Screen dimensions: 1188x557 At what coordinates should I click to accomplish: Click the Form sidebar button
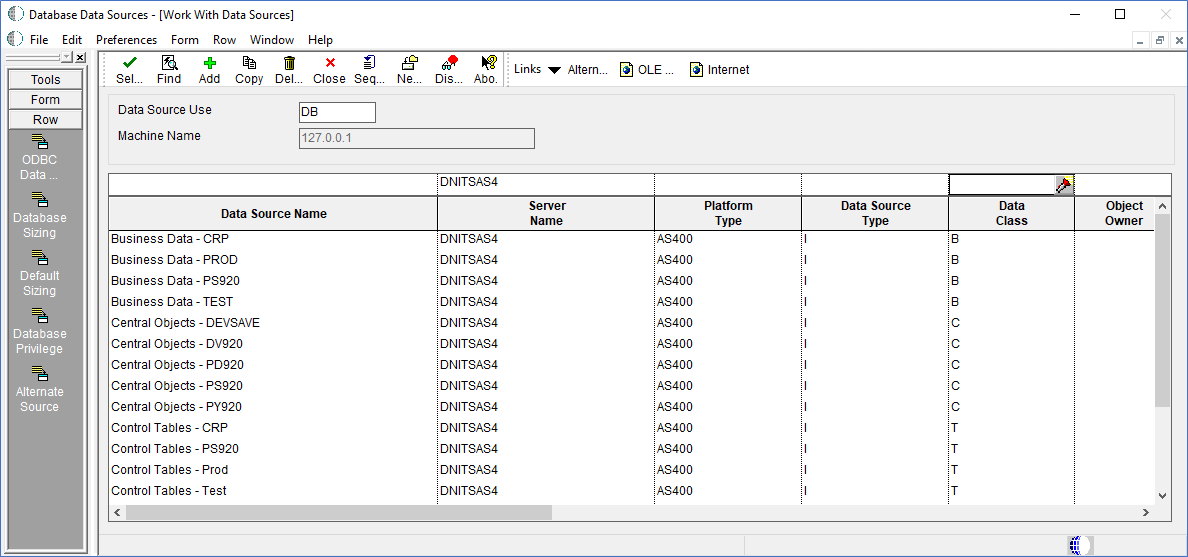point(45,100)
